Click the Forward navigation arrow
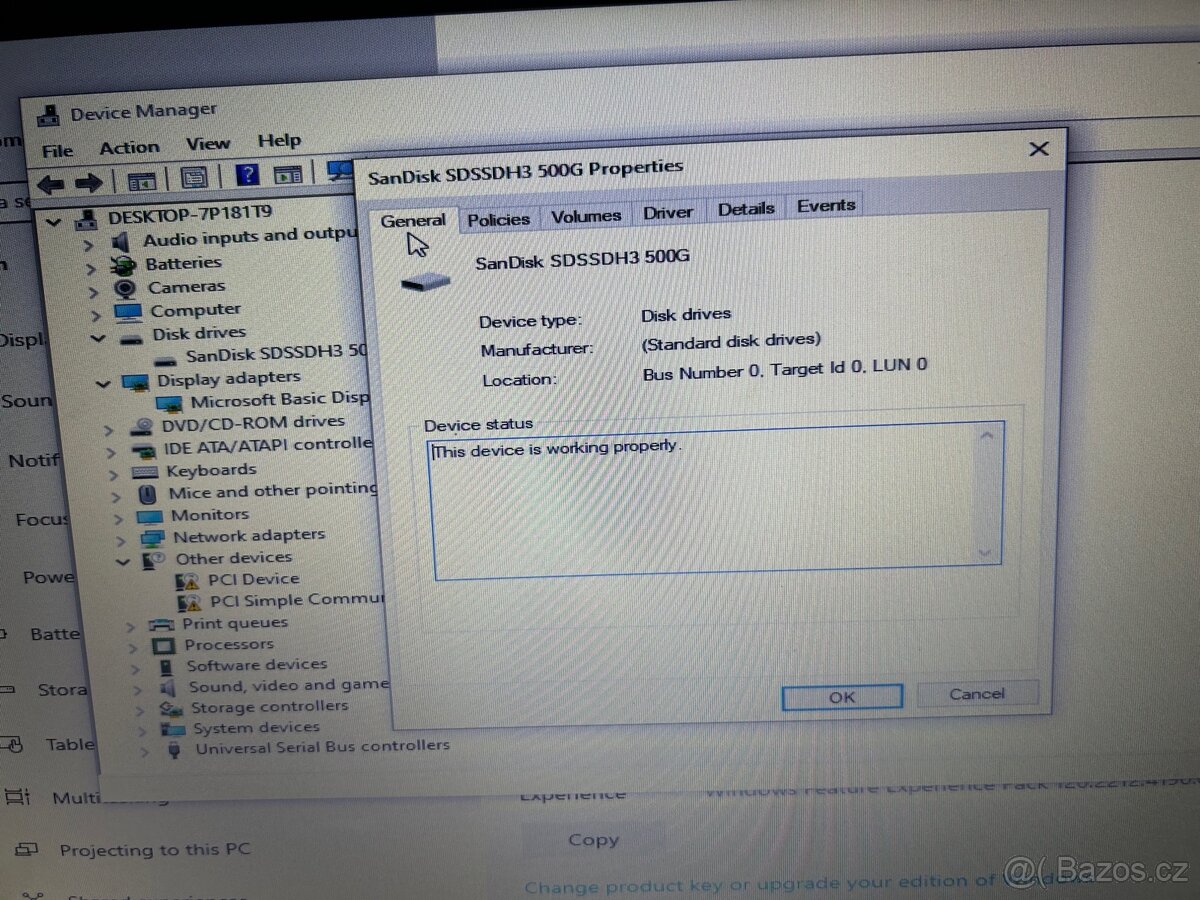 (90, 181)
